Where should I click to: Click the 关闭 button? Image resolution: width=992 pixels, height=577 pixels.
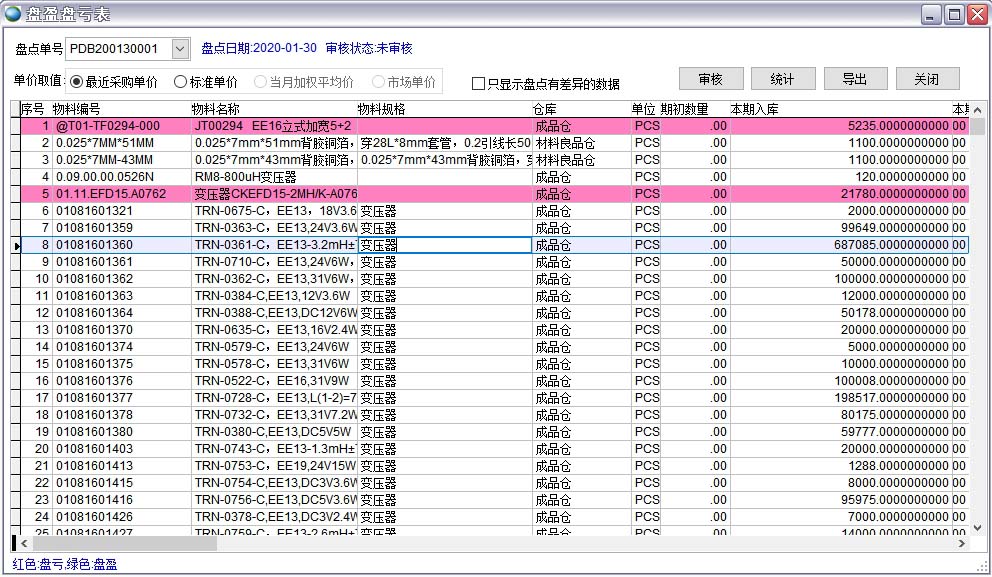coord(926,79)
